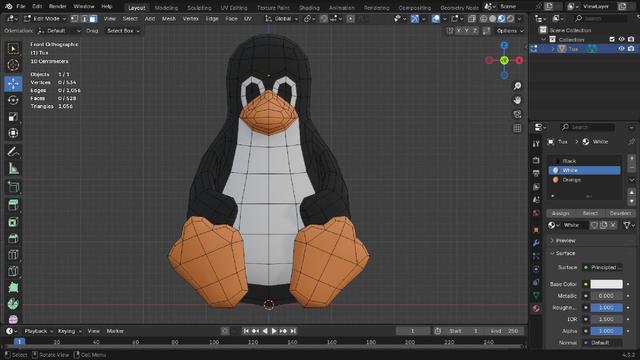Open Output properties tab
Viewport: 640px width, 360px height.
[536, 173]
